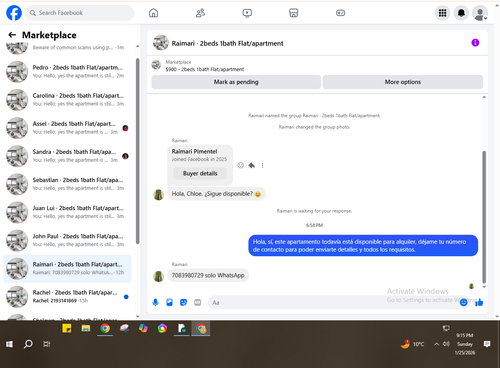
Task: Click the '7083980729 solo WhatsApp' message
Action: click(208, 275)
